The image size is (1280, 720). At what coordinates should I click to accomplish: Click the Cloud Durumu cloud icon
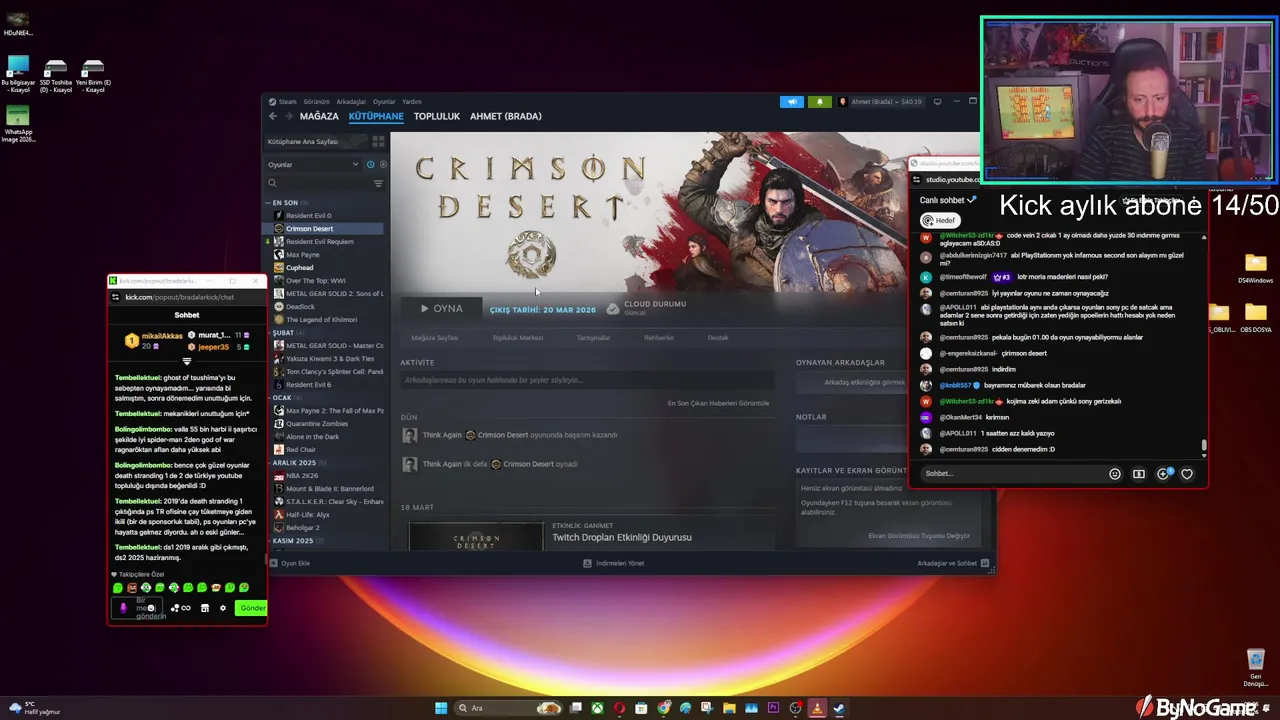coord(612,309)
